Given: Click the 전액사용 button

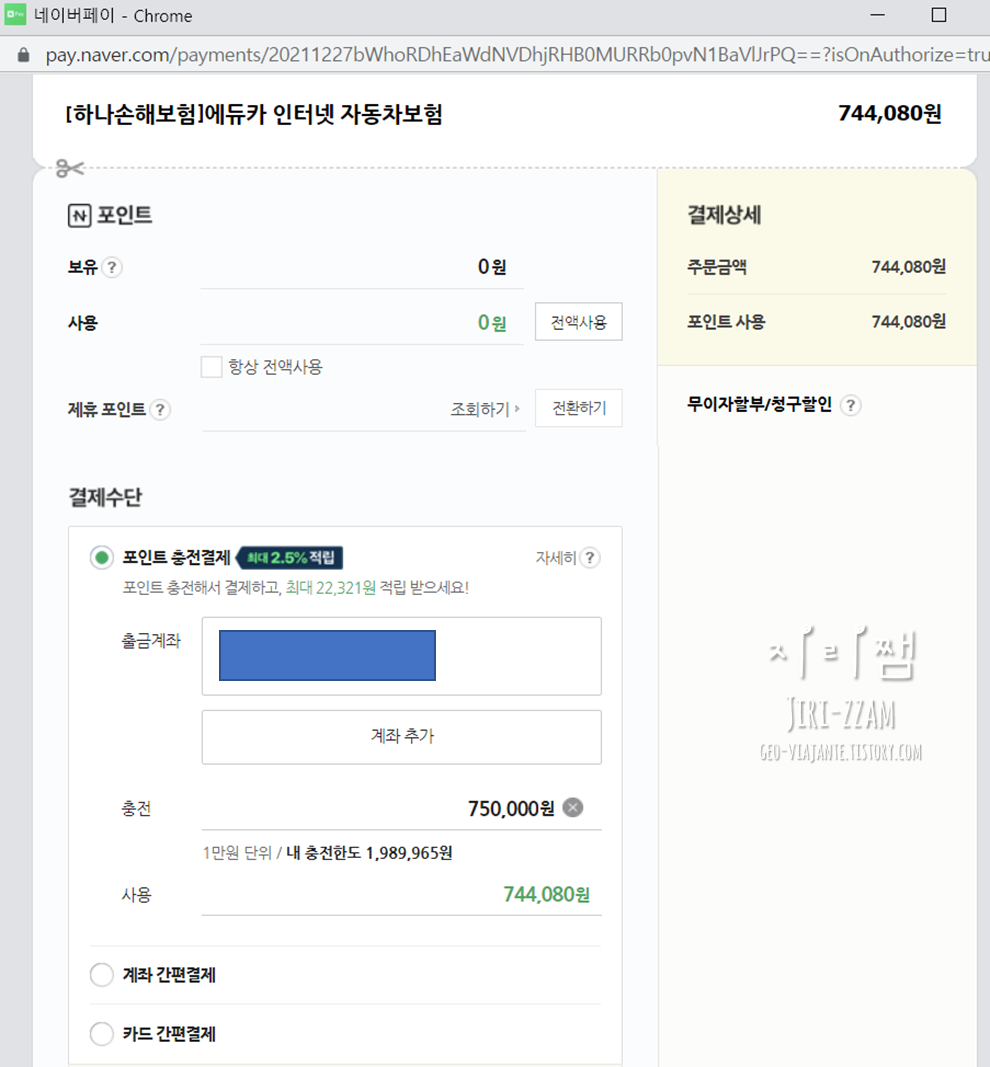Looking at the screenshot, I should [x=578, y=322].
